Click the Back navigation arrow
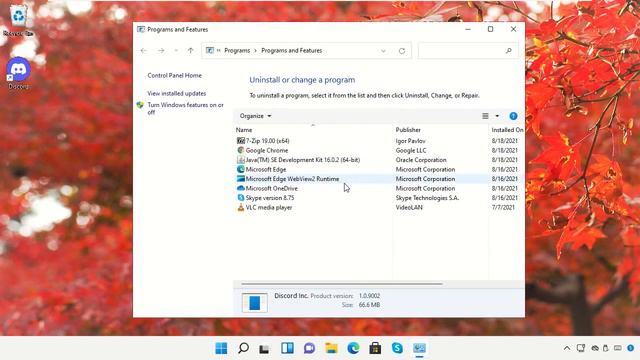640x360 pixels. click(x=143, y=51)
